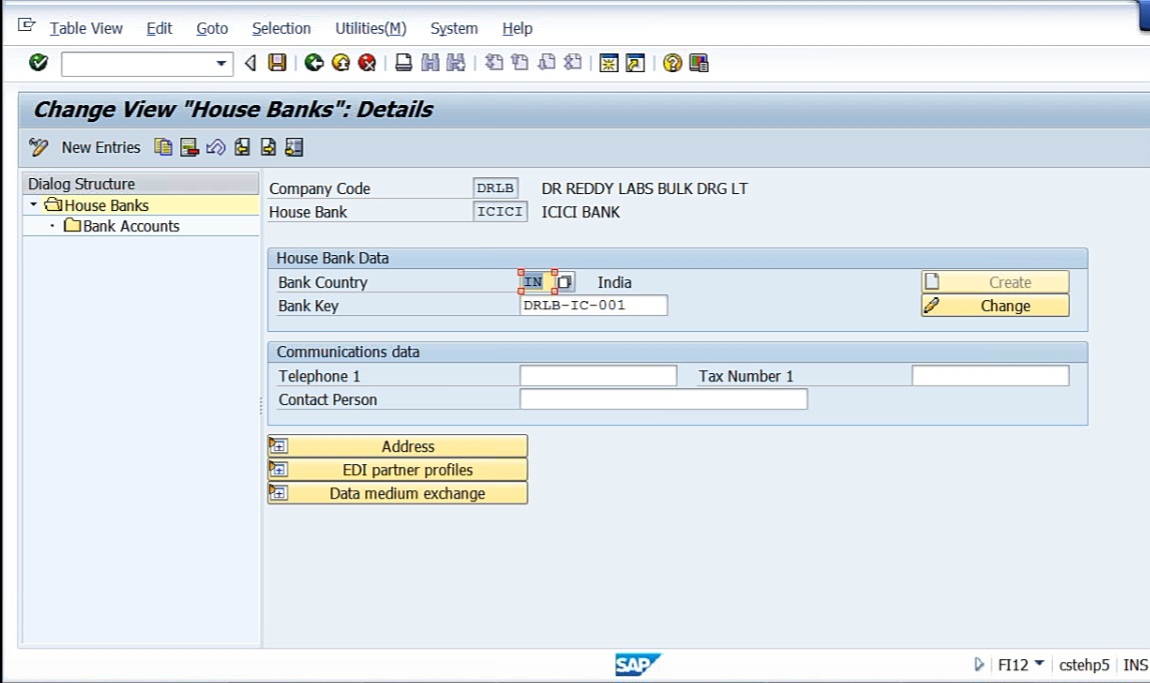Open the yellow Help question mark icon
The height and width of the screenshot is (683, 1150).
click(672, 63)
